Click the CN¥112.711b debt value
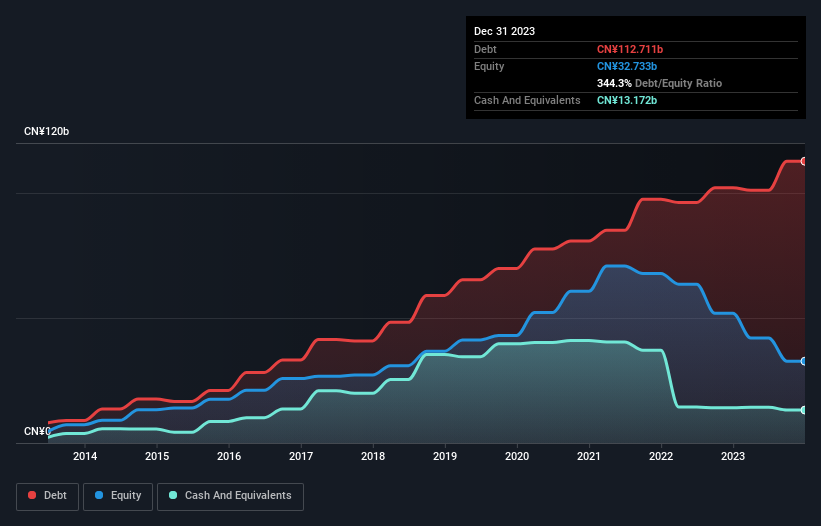Viewport: 821px width, 526px height. tap(630, 49)
